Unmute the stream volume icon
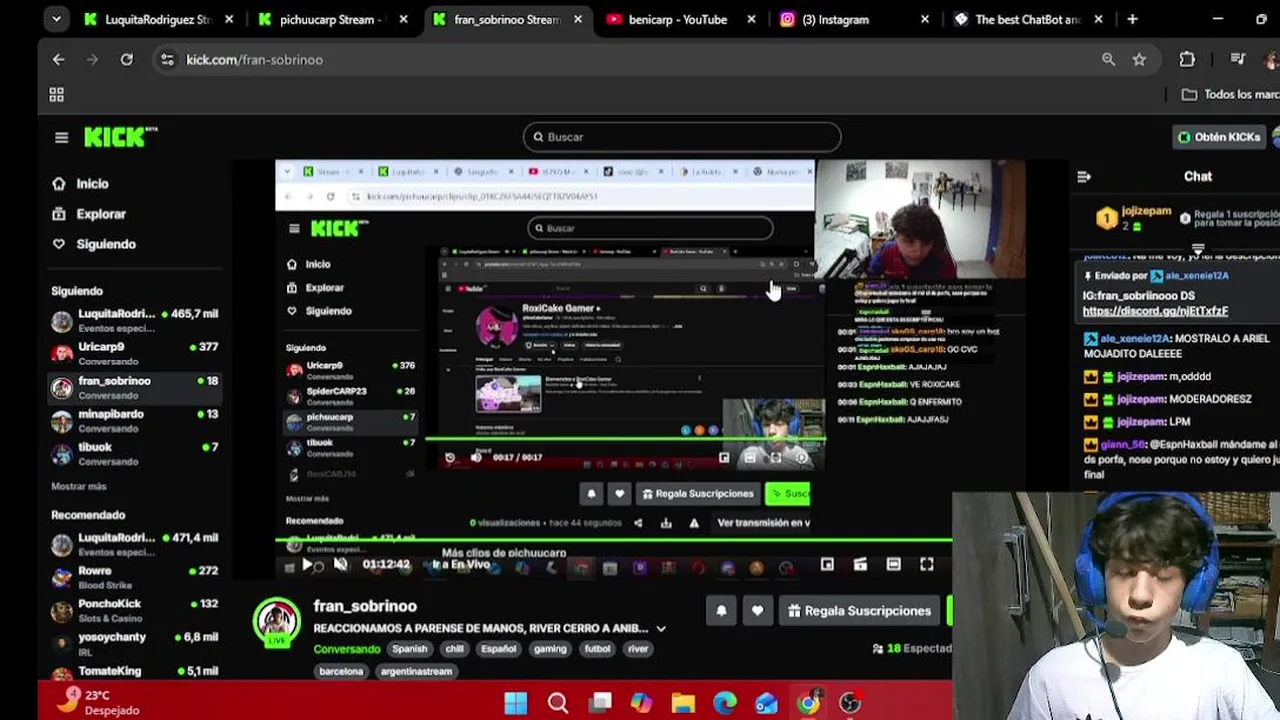The height and width of the screenshot is (720, 1280). pos(340,565)
